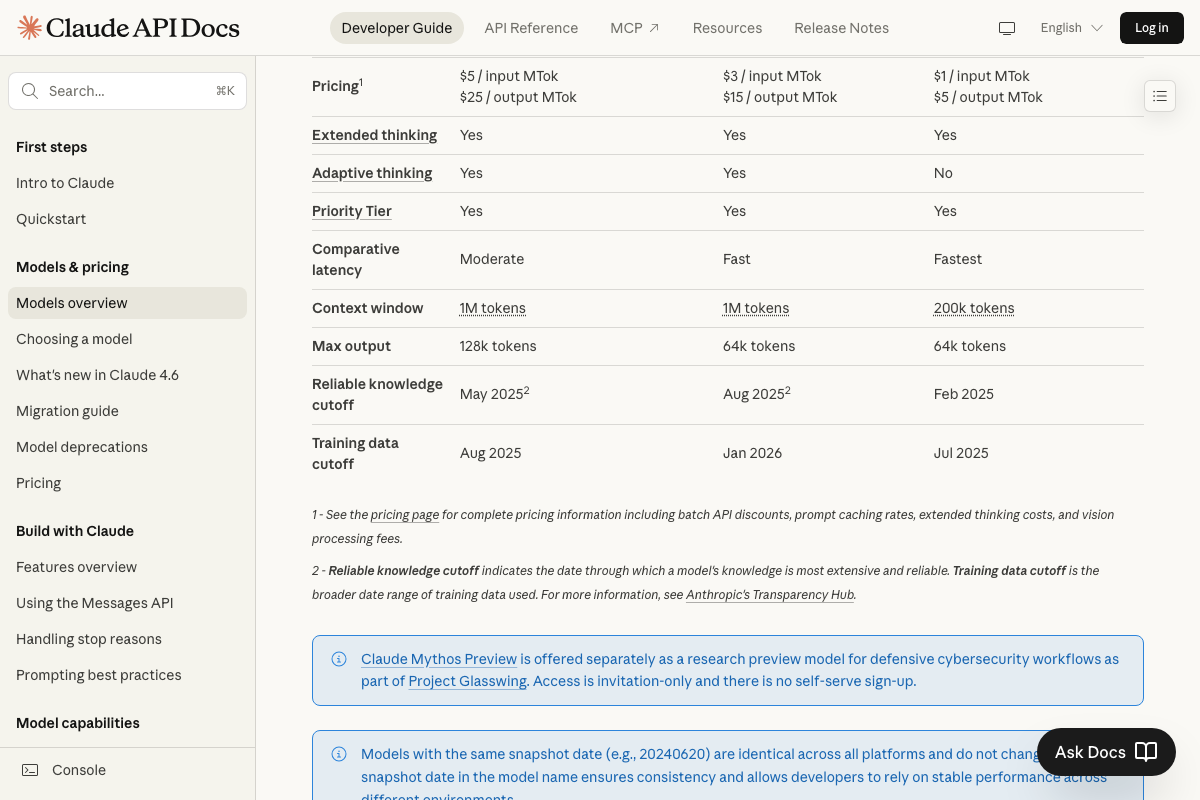Focus the Search input field
This screenshot has width=1200, height=800.
pyautogui.click(x=127, y=91)
